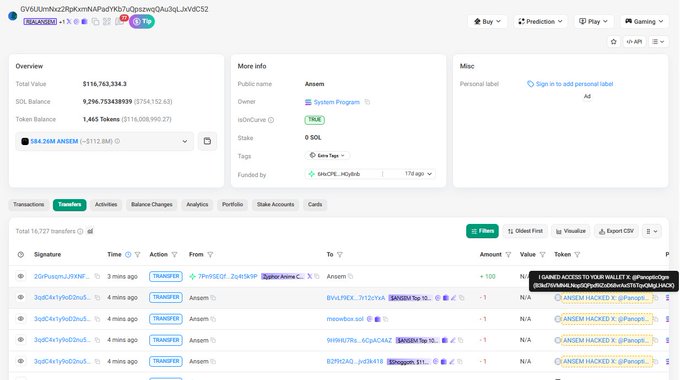Open the 7Pn9SEQf...Zq4t5k9P sender address
Viewport: 680px width, 380px height.
227,276
